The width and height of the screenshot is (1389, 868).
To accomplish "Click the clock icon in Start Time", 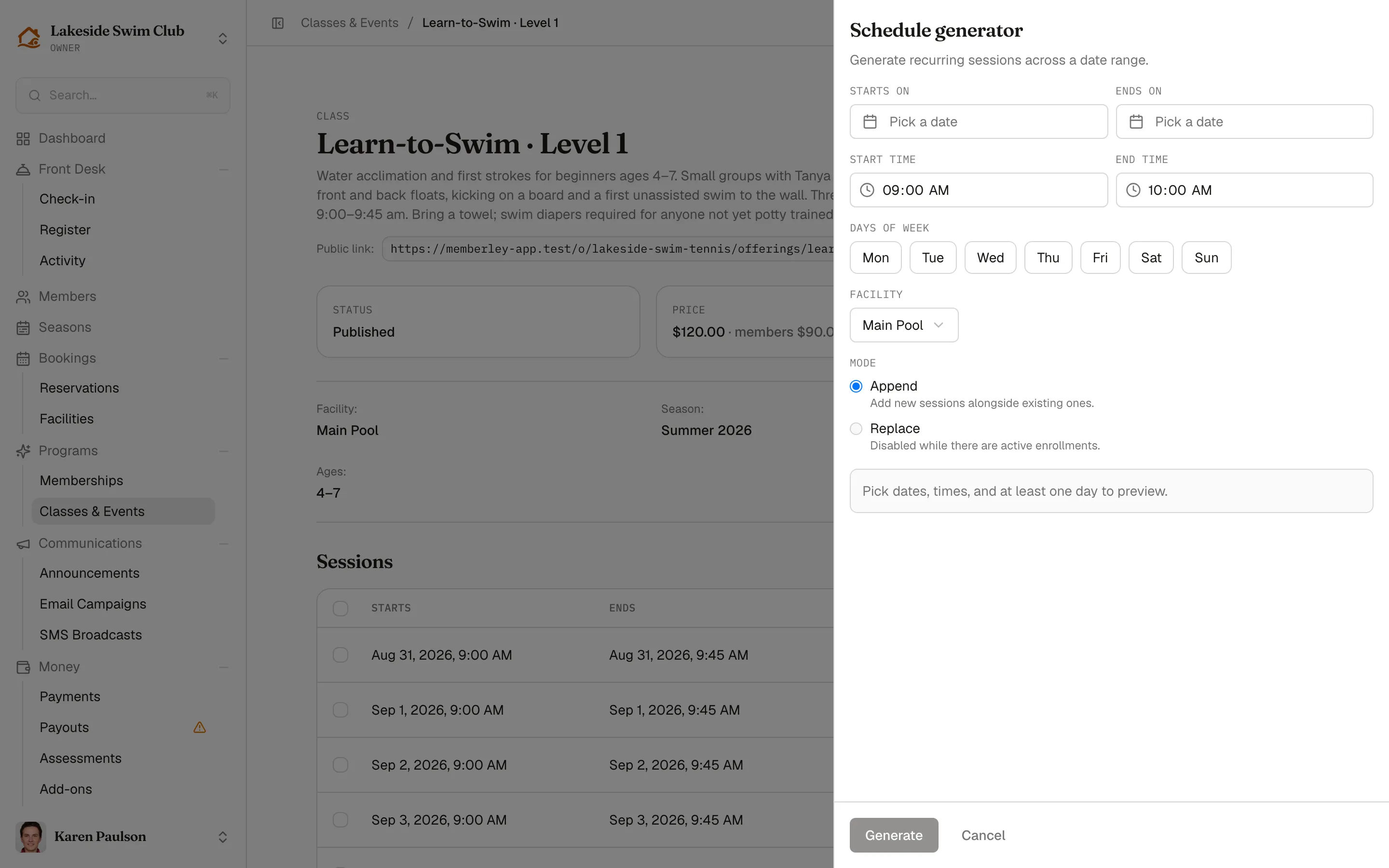I will pos(867,190).
